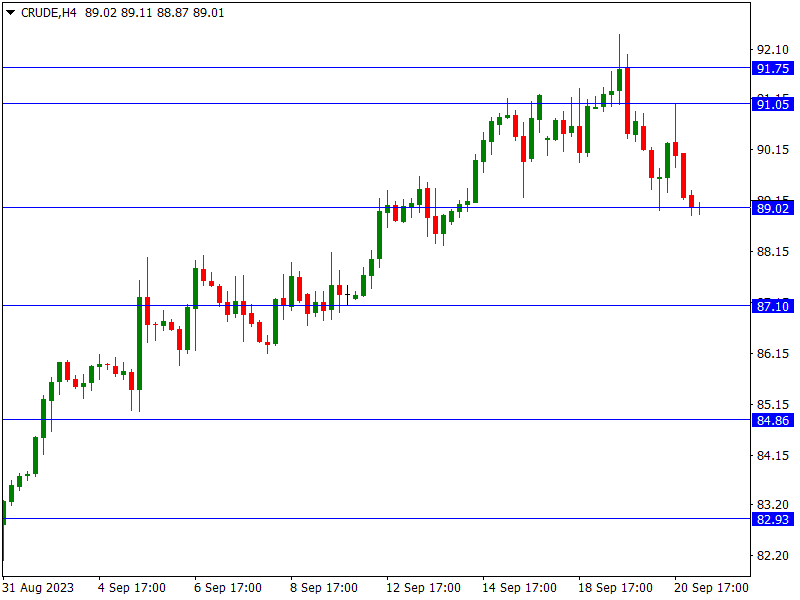Image resolution: width=800 pixels, height=600 pixels.
Task: Click the 14 Sep 17:00 time label
Action: pos(519,588)
